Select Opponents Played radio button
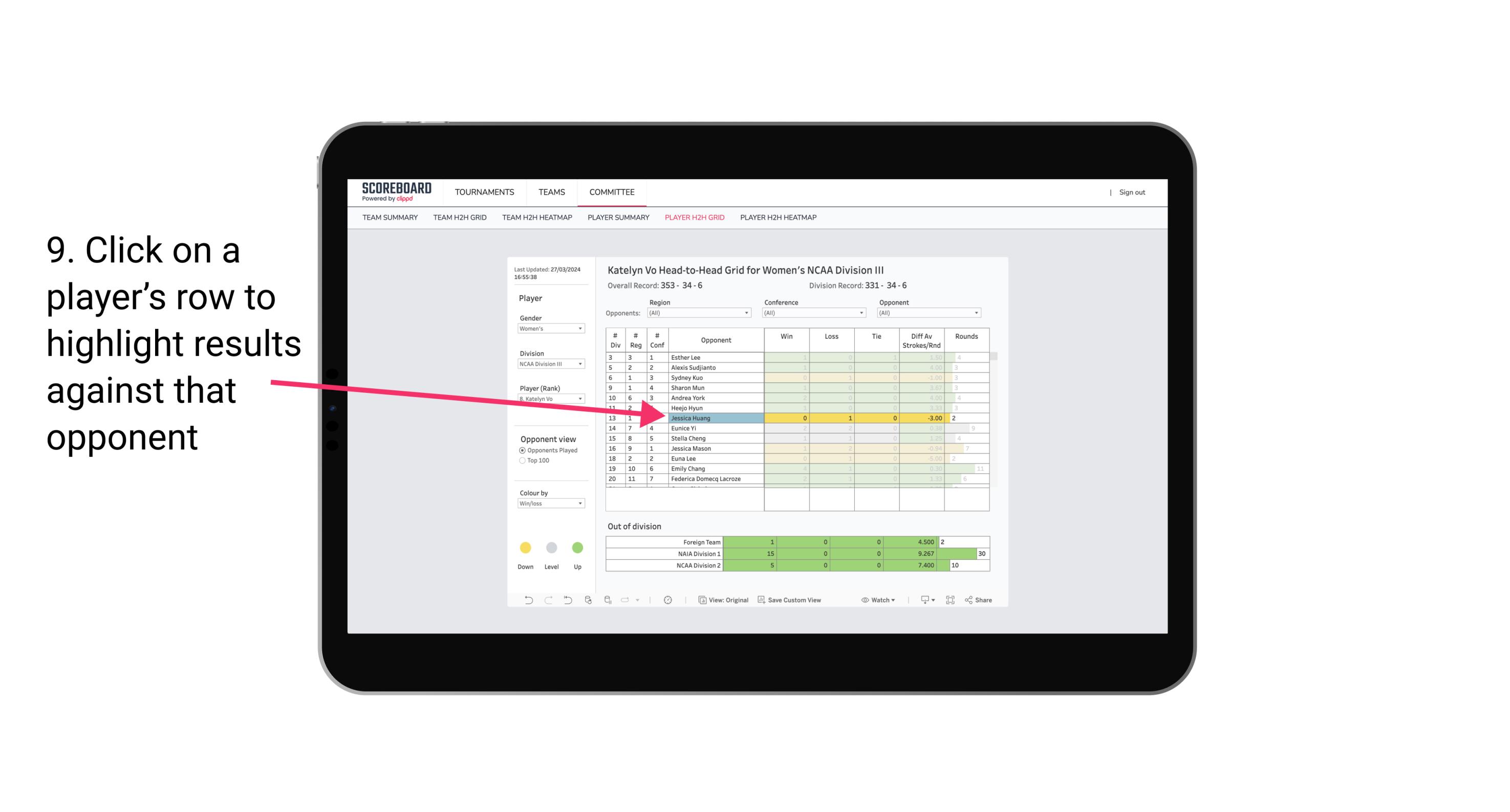This screenshot has width=1510, height=812. tap(522, 450)
